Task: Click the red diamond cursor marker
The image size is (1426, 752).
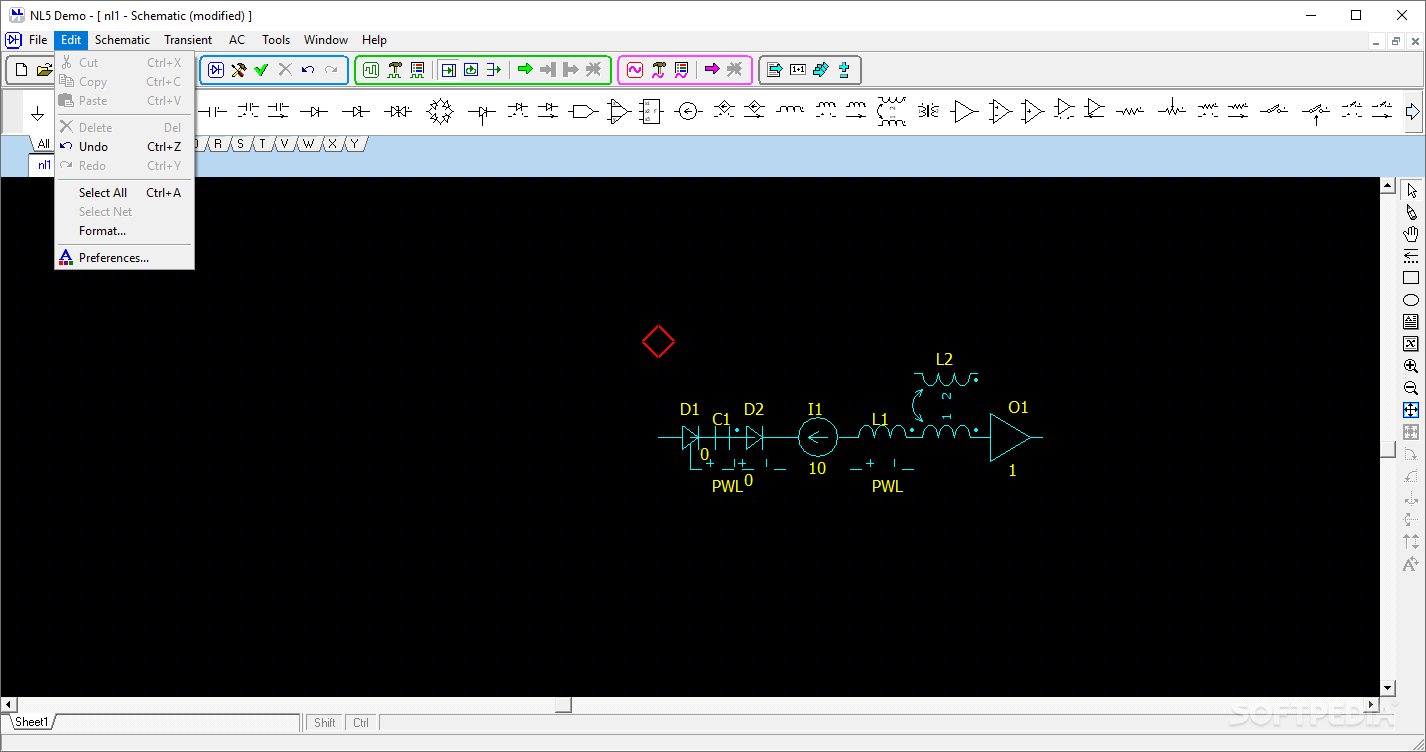Action: click(x=658, y=341)
